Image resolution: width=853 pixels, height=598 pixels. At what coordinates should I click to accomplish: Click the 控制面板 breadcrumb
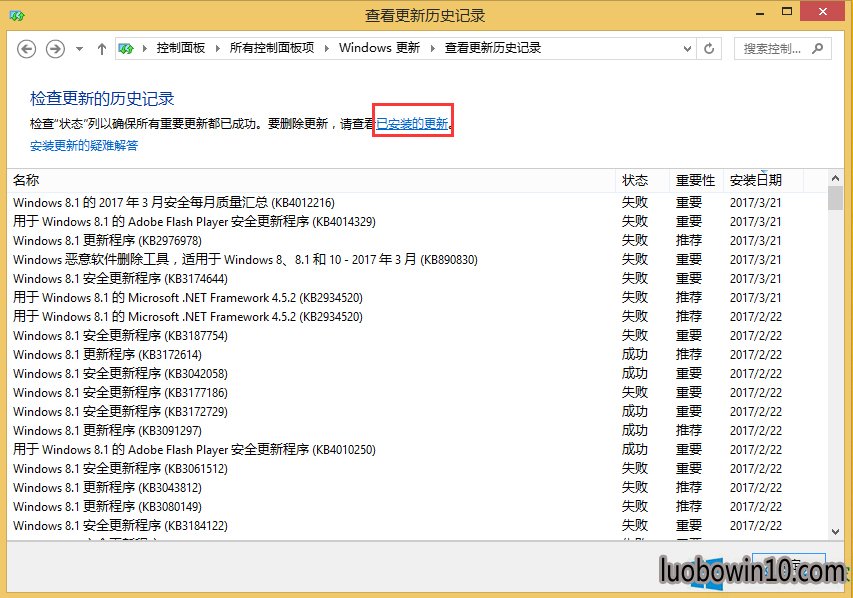181,48
